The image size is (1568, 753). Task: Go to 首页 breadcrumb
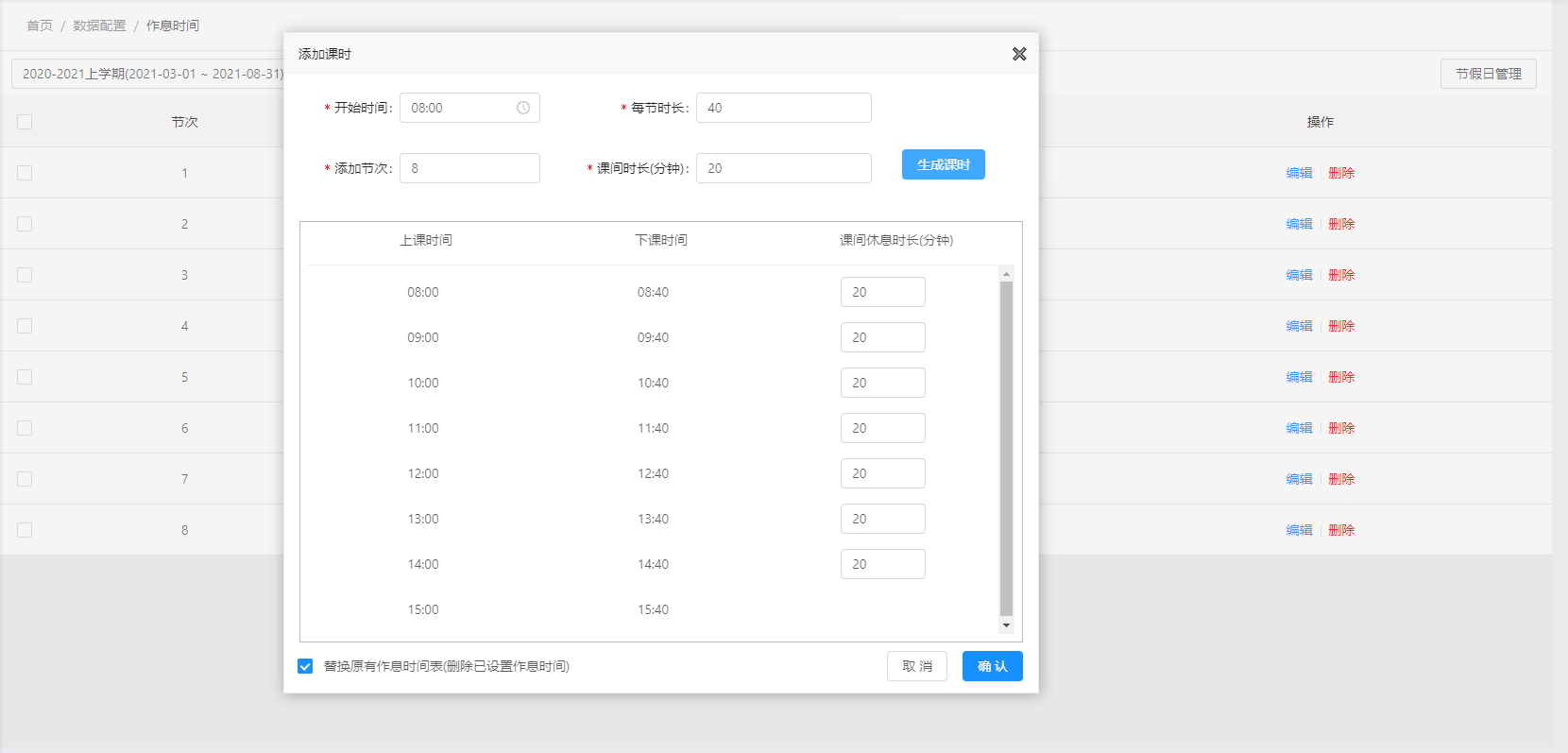[40, 26]
